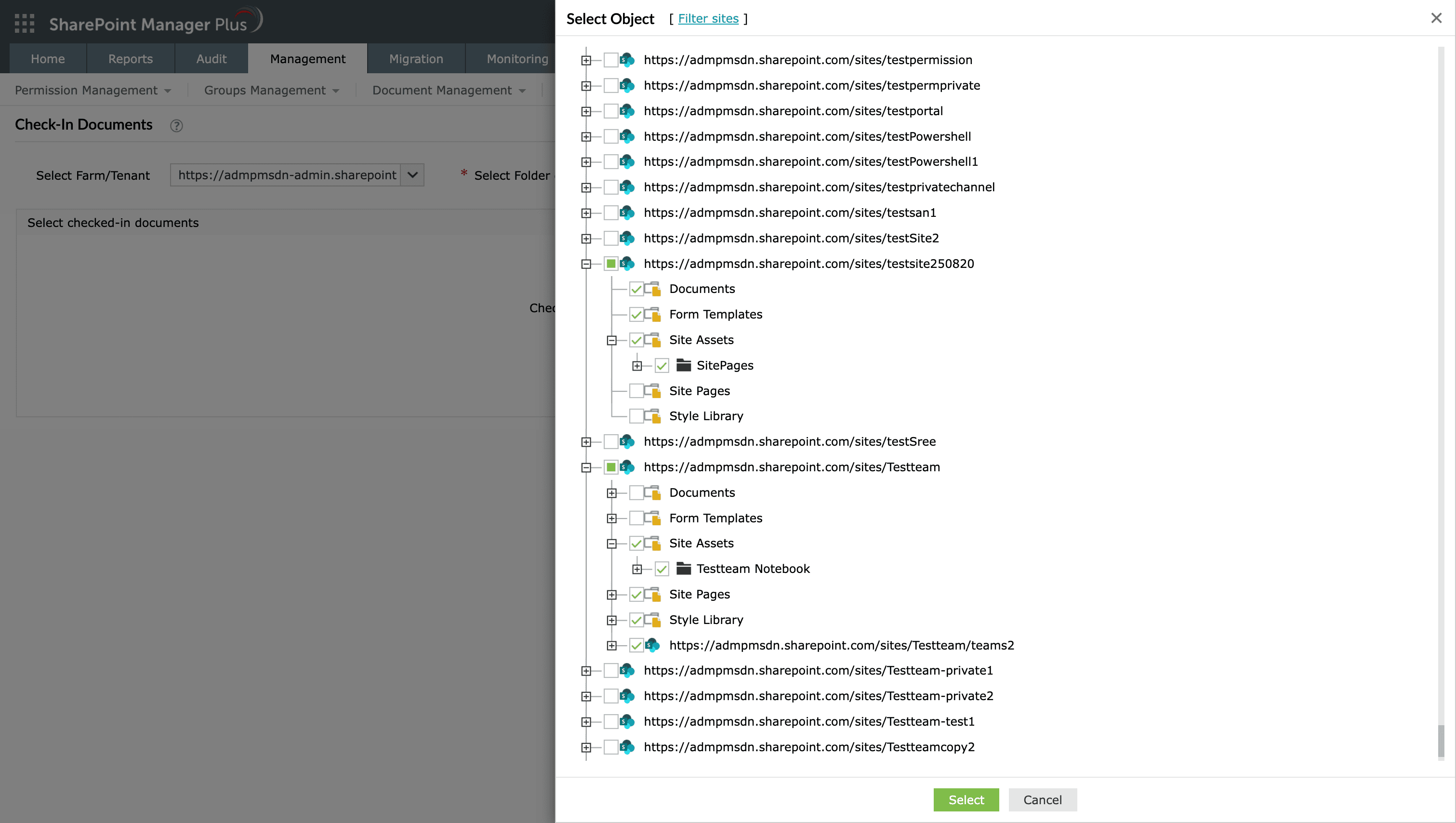Click library icon for Form Templates under testsite250820

(x=653, y=314)
